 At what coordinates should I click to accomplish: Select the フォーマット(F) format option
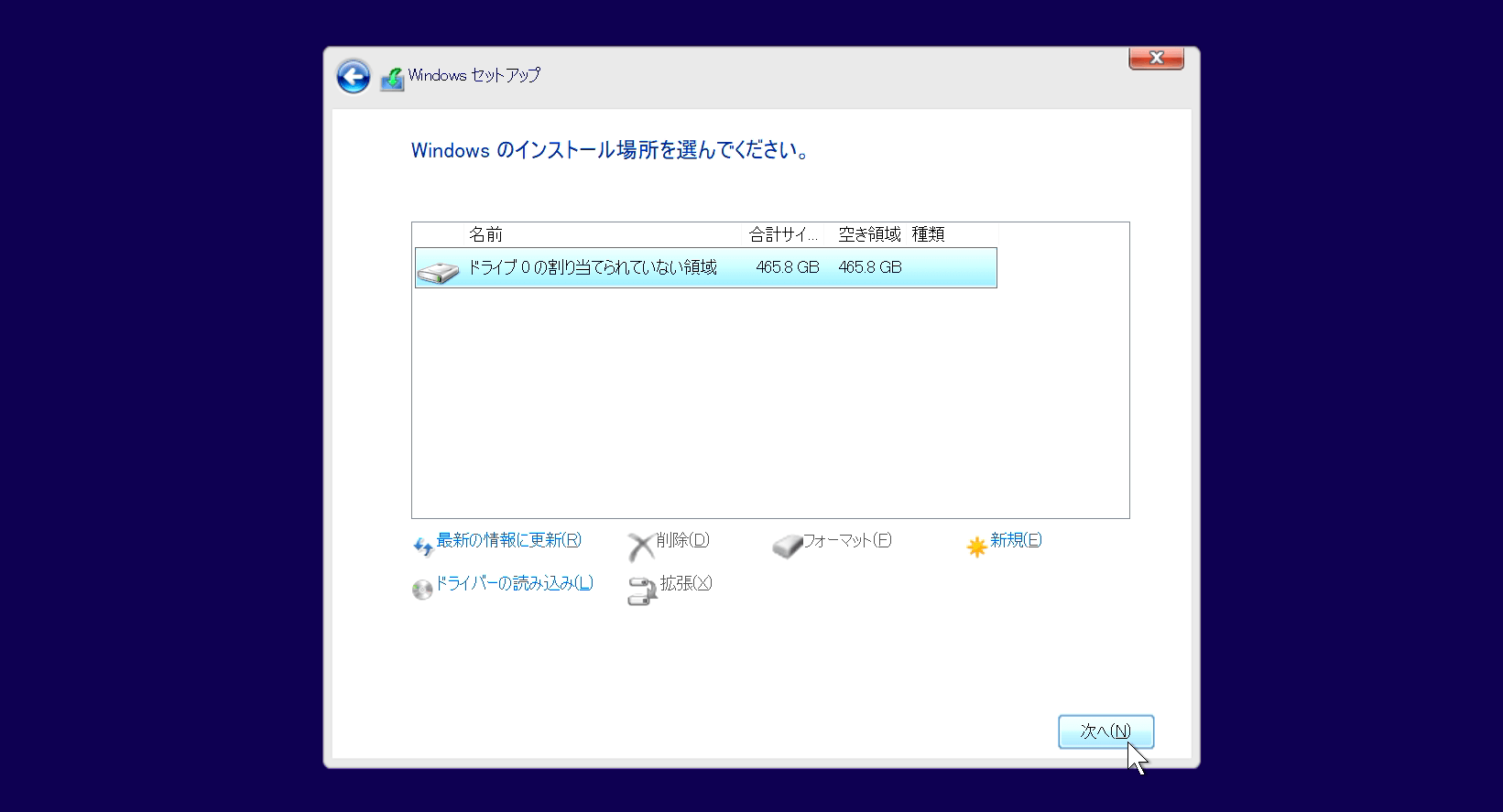pyautogui.click(x=847, y=540)
